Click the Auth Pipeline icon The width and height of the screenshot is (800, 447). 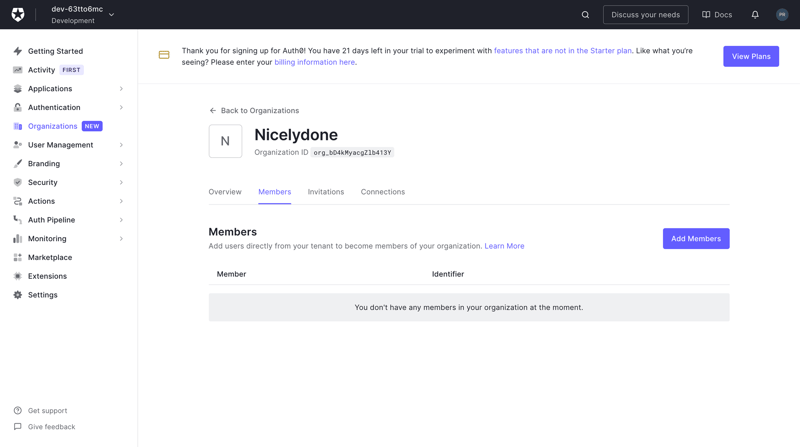[x=18, y=220]
